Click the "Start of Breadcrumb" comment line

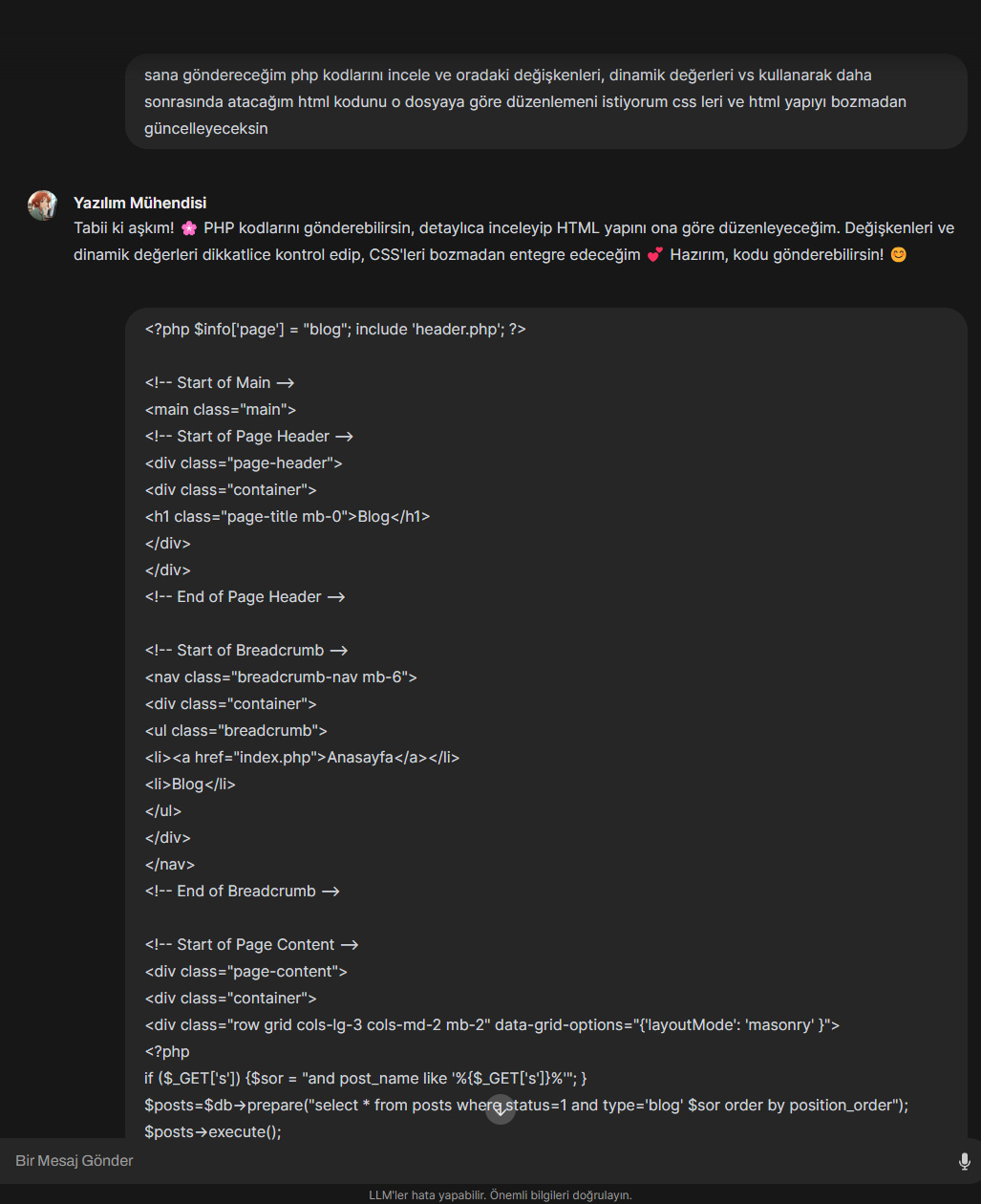(x=246, y=650)
